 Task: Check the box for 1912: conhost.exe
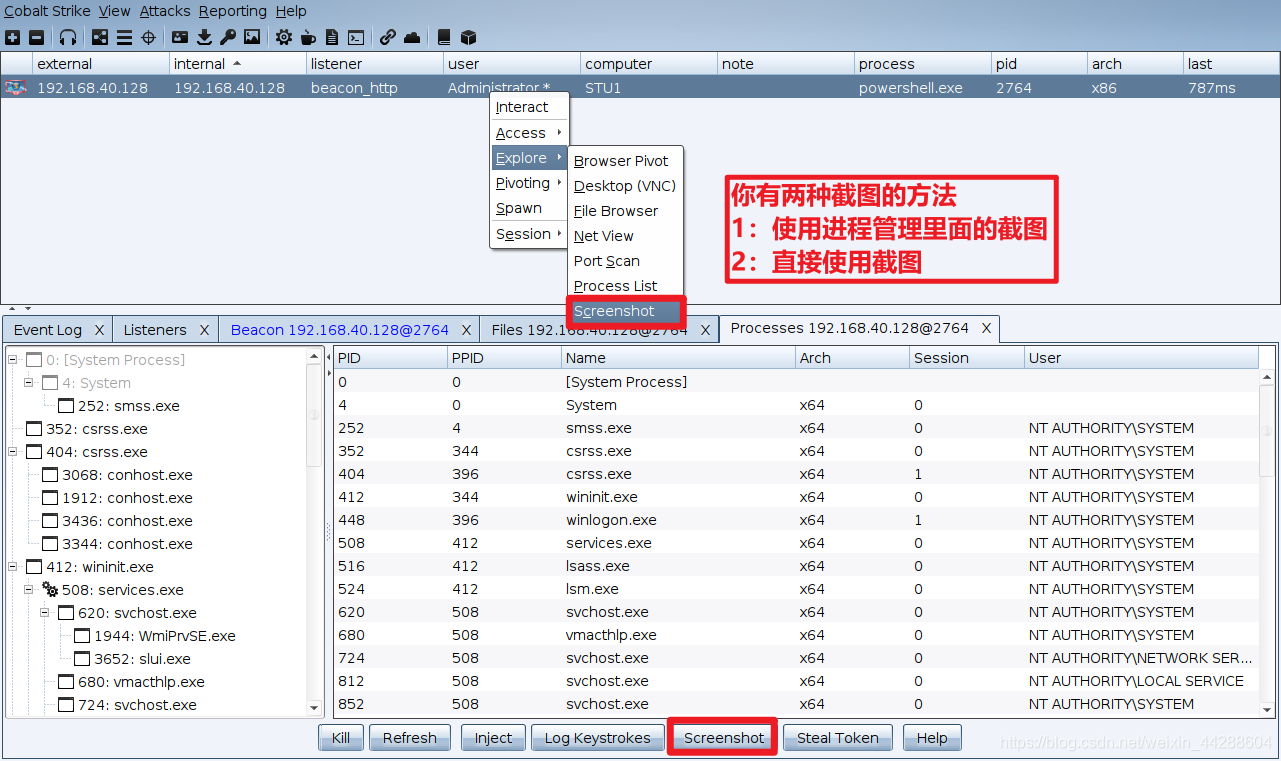(50, 498)
